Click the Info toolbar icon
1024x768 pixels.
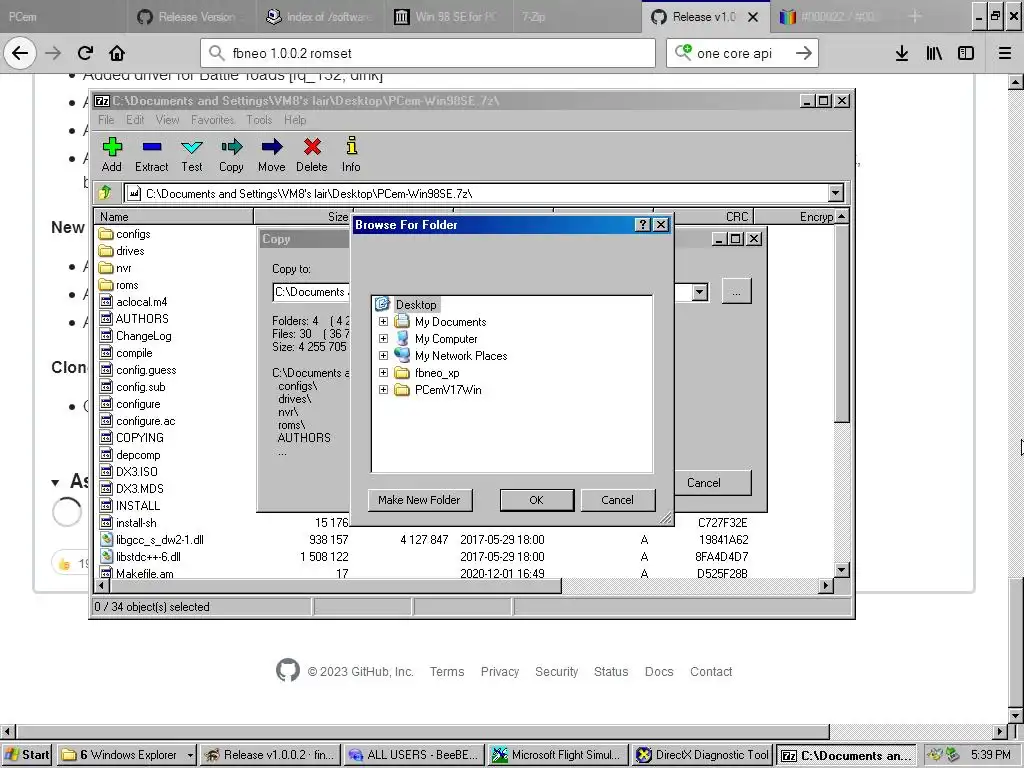pos(351,155)
